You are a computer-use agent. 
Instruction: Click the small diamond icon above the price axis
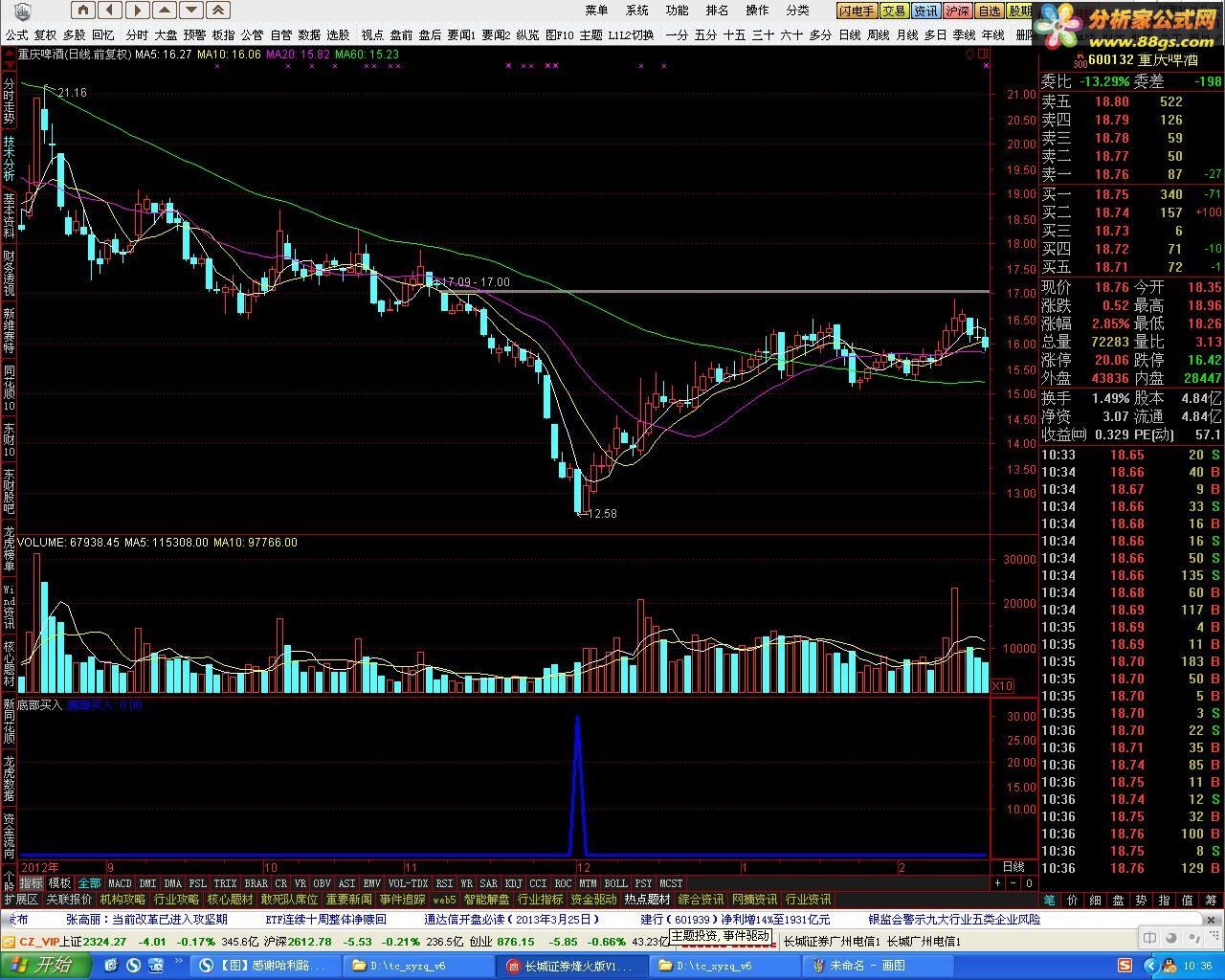[x=969, y=55]
